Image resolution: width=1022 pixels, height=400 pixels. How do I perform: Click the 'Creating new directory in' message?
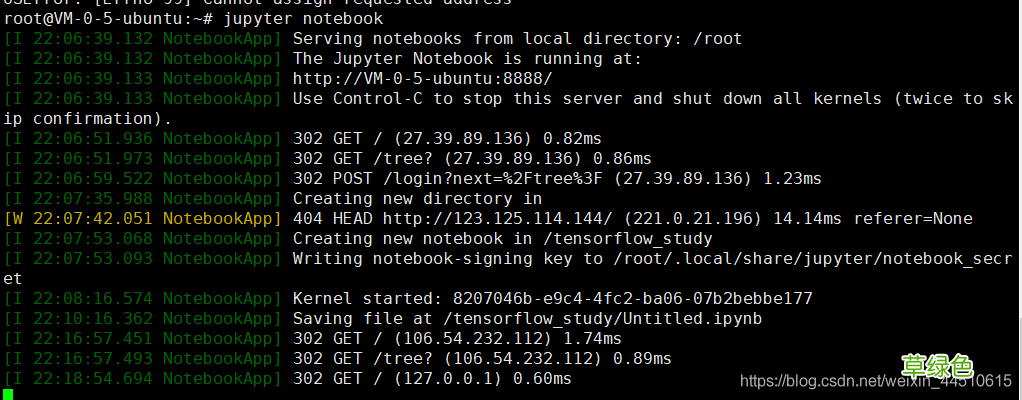click(x=417, y=198)
